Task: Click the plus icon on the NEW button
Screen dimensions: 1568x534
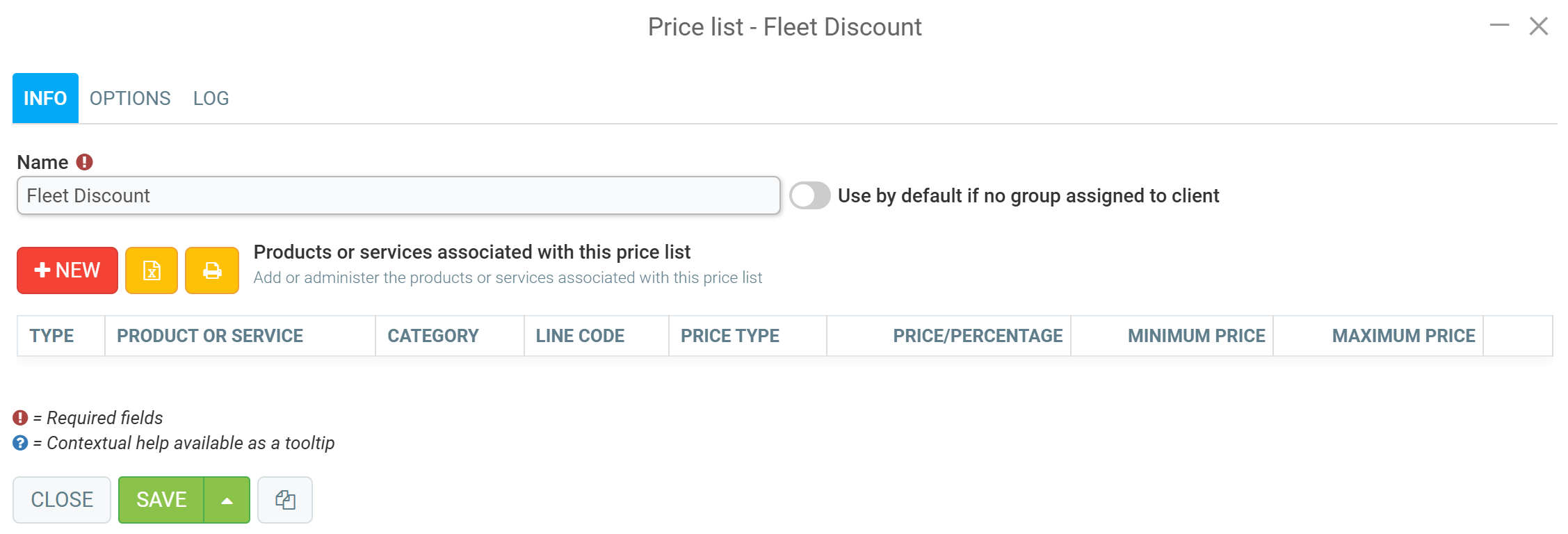Action: [x=42, y=270]
